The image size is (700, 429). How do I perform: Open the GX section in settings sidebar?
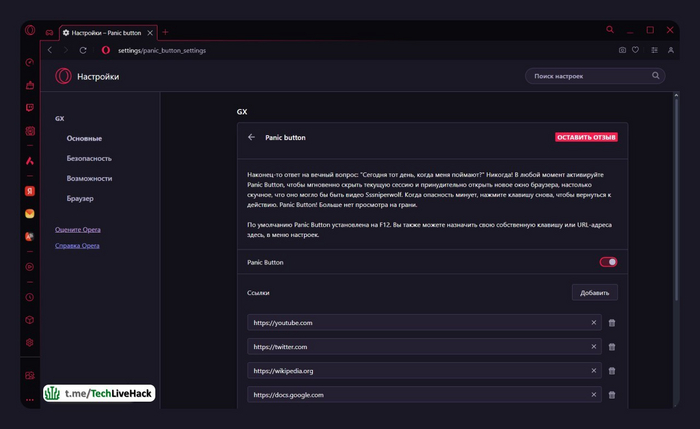click(x=59, y=118)
